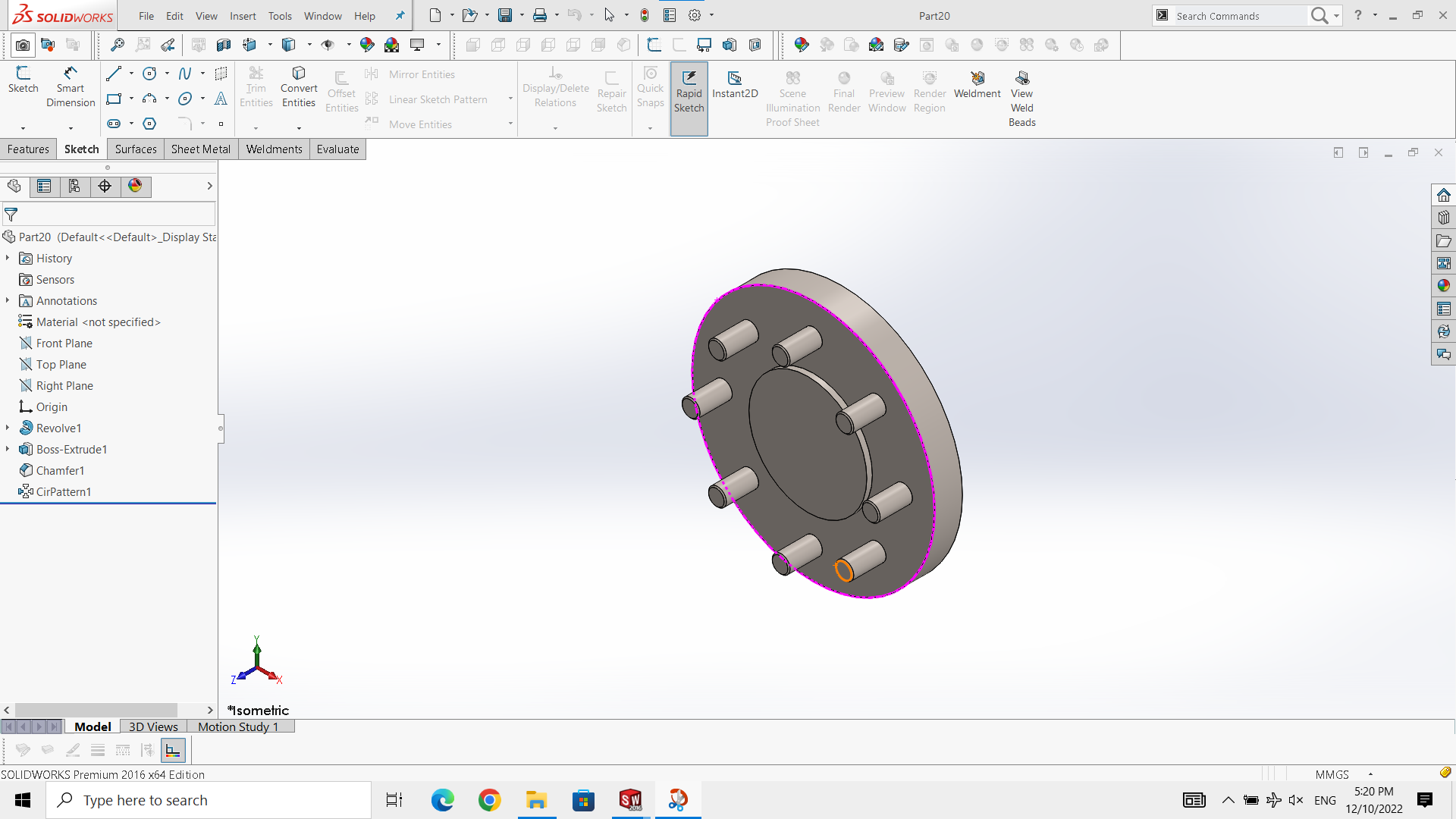Select the Front Plane tree item
The height and width of the screenshot is (819, 1456).
56,344
